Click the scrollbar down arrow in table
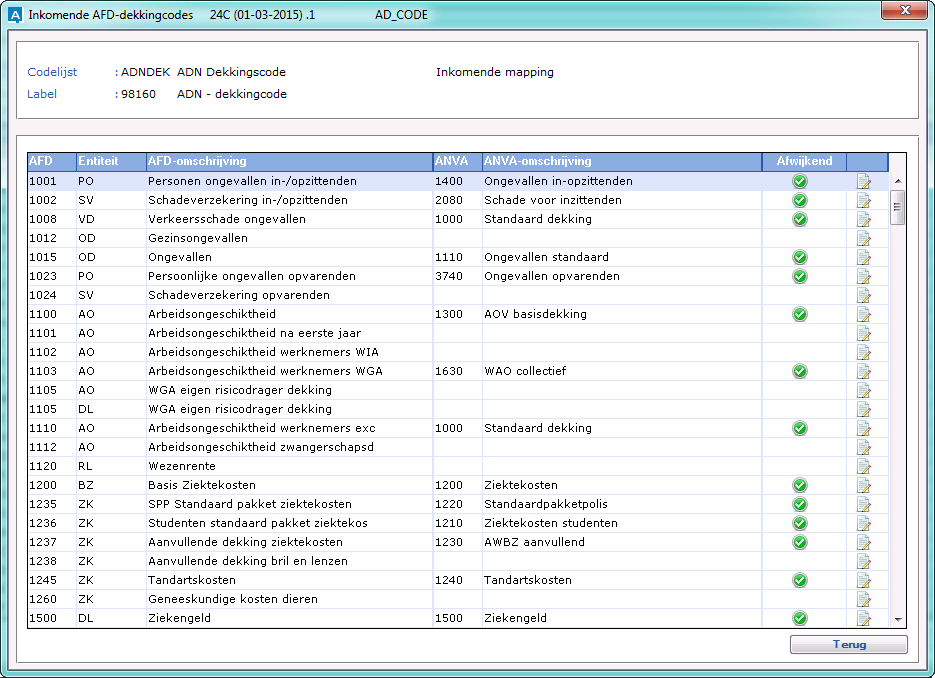This screenshot has width=935, height=678. coord(897,620)
